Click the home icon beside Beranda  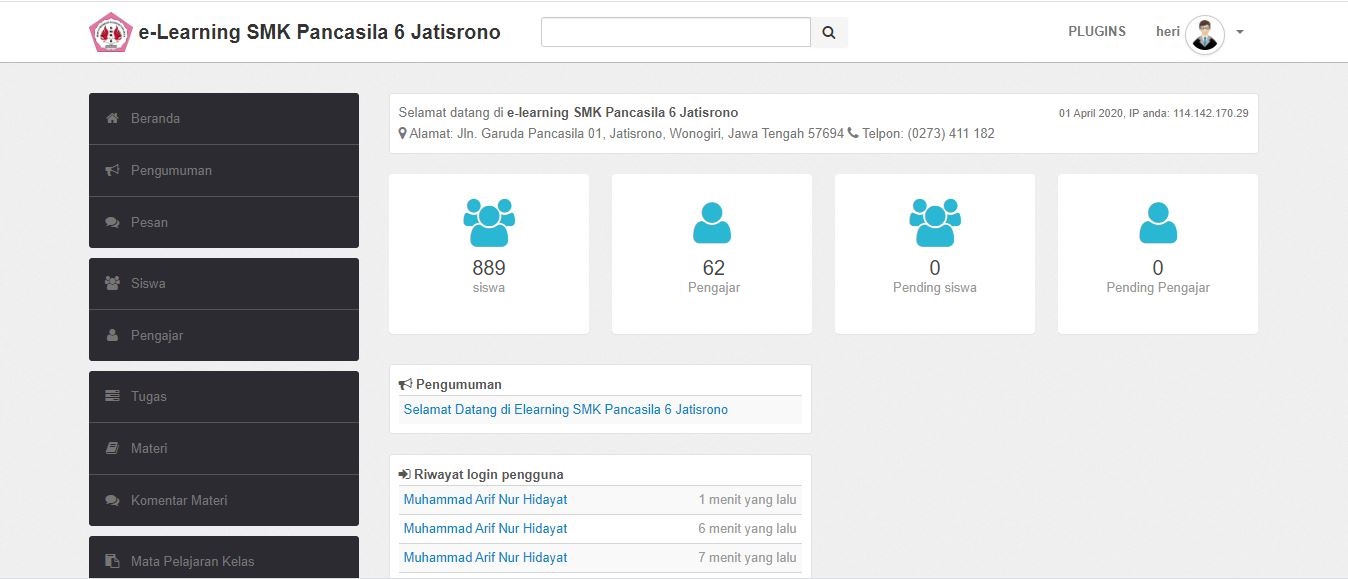point(112,118)
